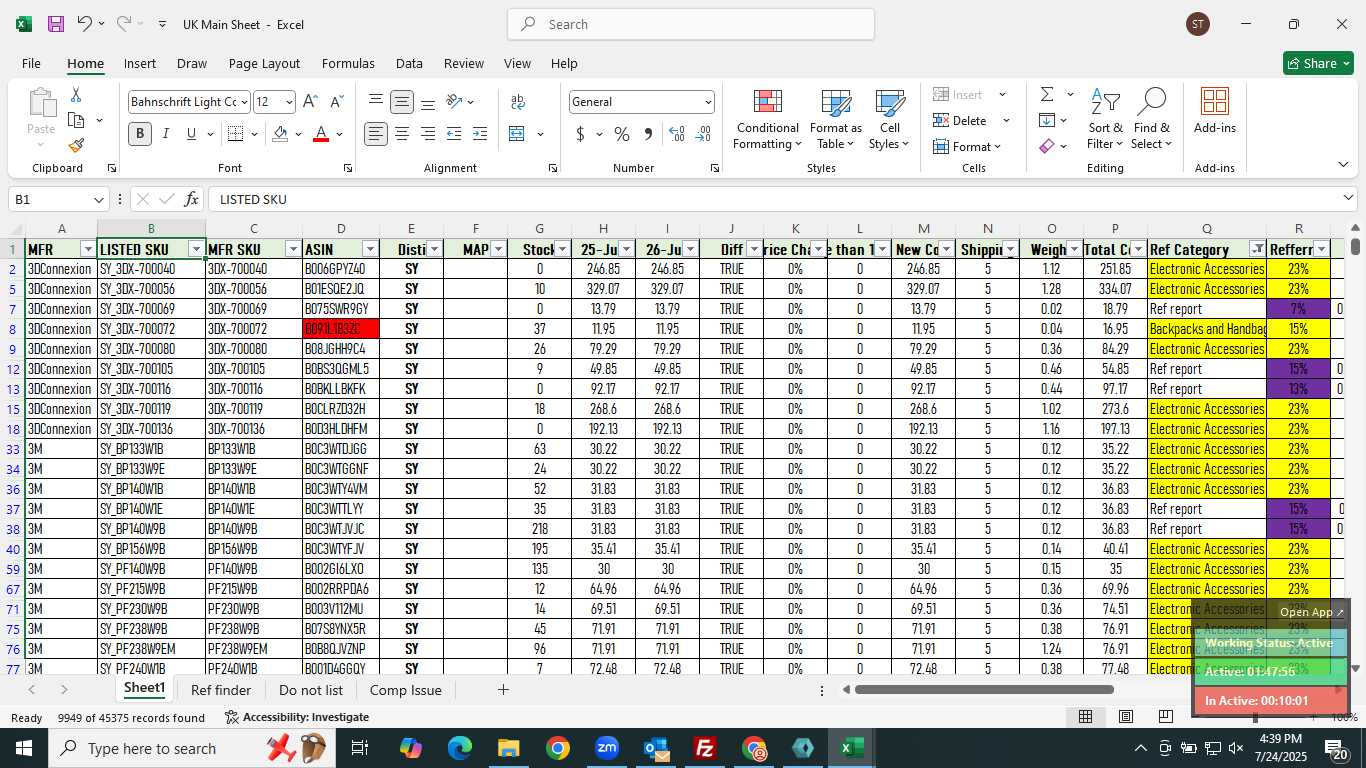Click the Format Painter brush icon
The width and height of the screenshot is (1366, 768).
(x=76, y=145)
